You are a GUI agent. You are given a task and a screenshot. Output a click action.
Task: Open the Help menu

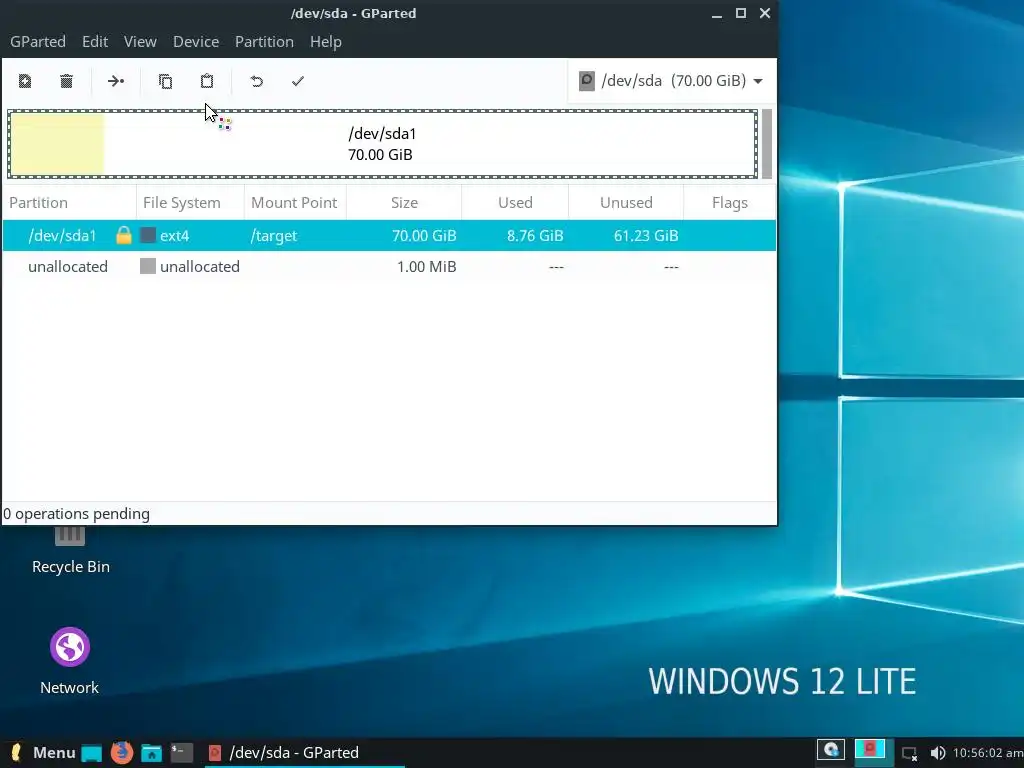click(x=325, y=42)
